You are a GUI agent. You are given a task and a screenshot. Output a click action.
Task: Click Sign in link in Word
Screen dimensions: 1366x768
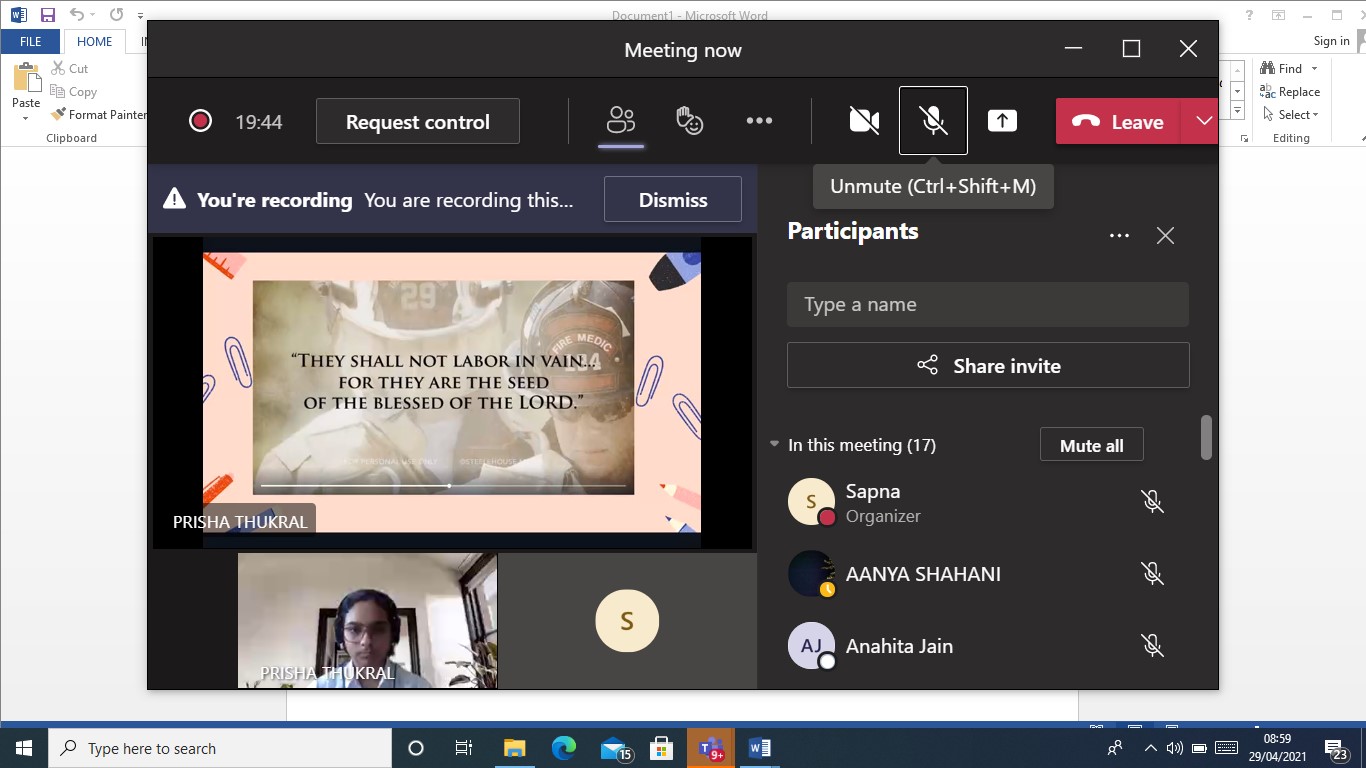pos(1331,41)
